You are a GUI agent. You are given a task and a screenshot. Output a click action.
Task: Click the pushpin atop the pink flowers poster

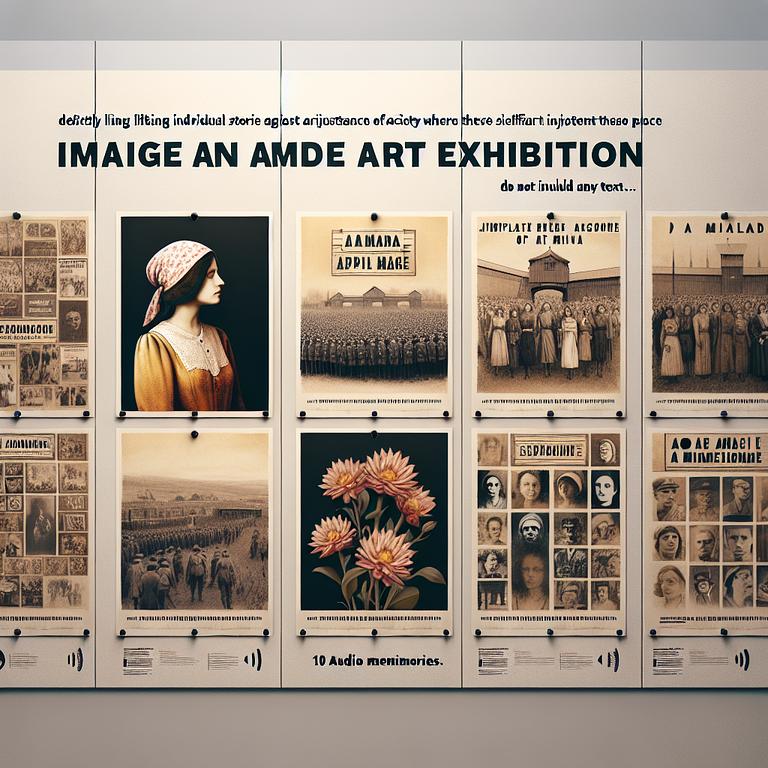[374, 432]
